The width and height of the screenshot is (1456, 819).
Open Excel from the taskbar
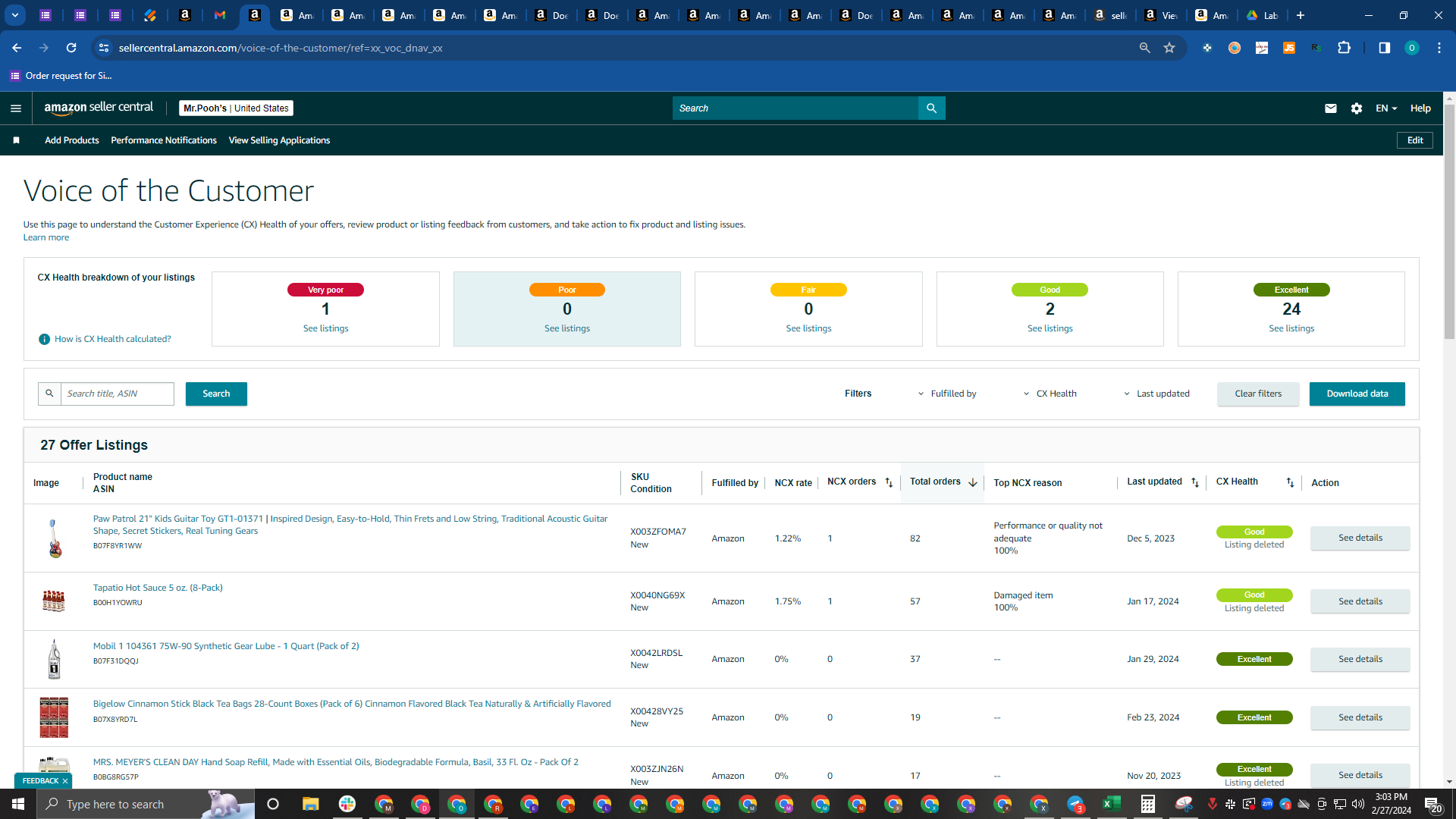[x=1112, y=804]
